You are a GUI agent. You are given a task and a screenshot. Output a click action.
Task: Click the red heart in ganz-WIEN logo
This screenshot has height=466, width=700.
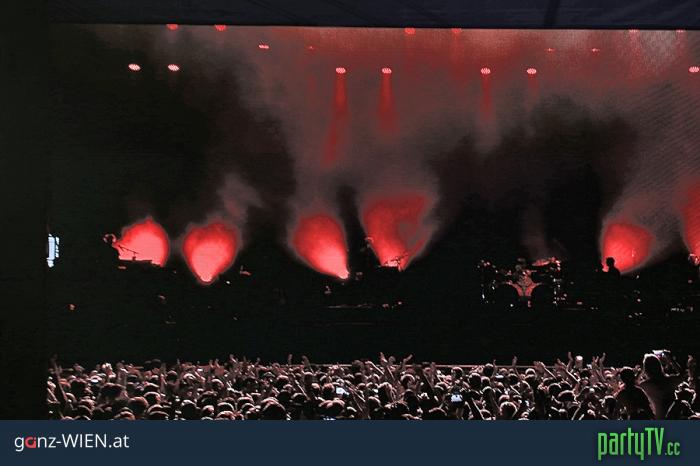tap(30, 443)
